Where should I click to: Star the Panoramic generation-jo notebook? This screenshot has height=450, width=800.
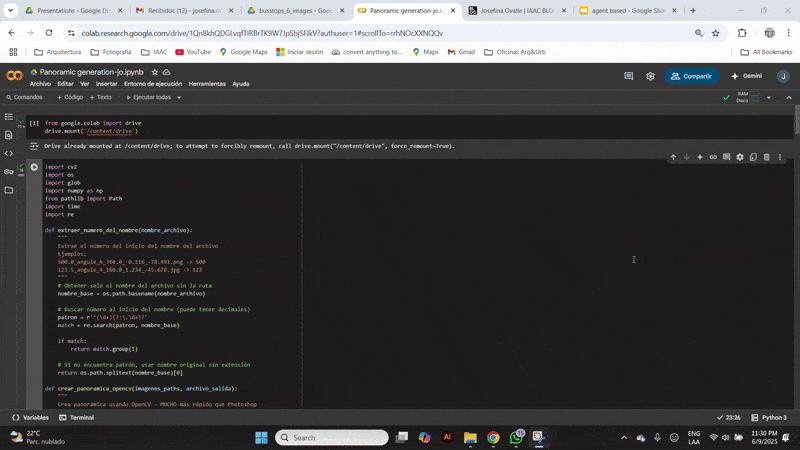pyautogui.click(x=155, y=72)
